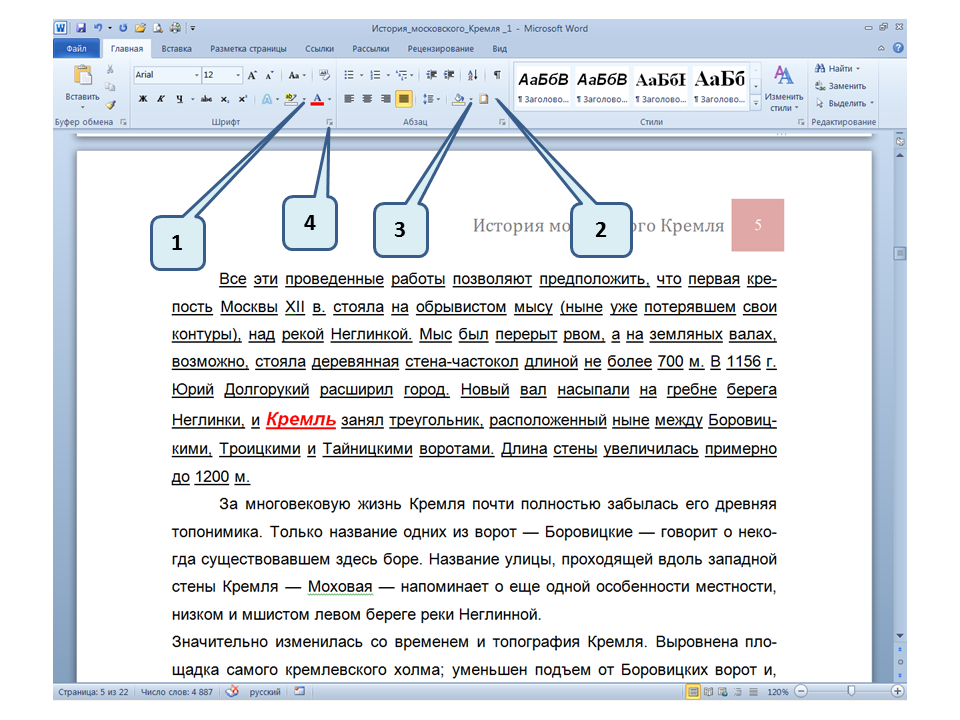The height and width of the screenshot is (720, 960).
Task: Click the Format Painter brush icon
Action: tap(111, 104)
